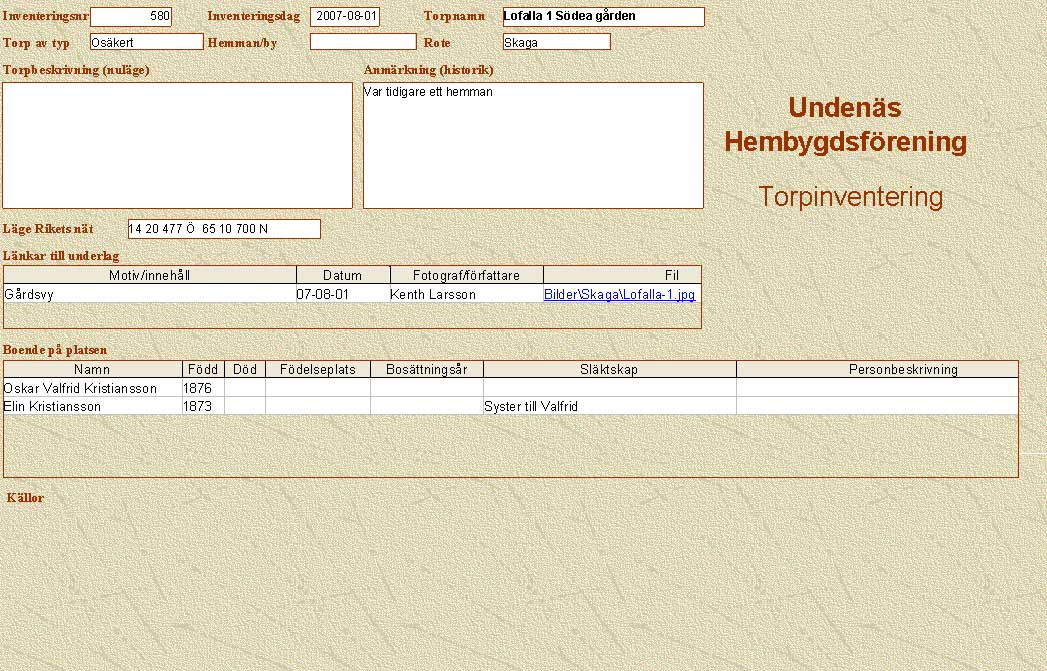
Task: Click the Inventeringsnr field showing 580
Action: coord(131,17)
